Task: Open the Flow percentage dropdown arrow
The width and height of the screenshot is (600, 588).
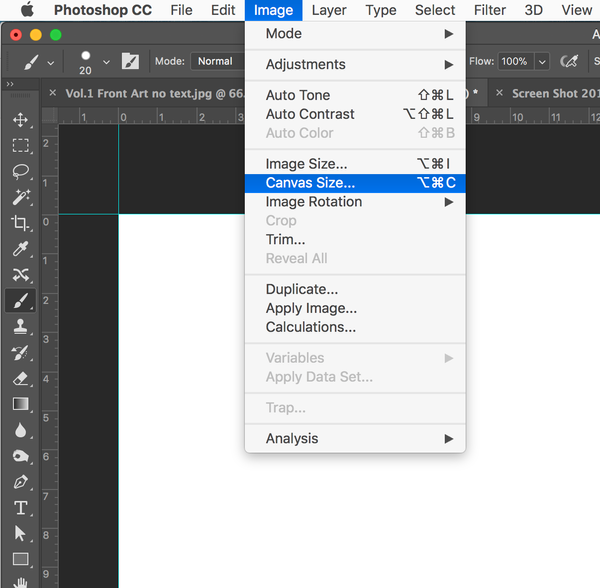Action: [542, 62]
